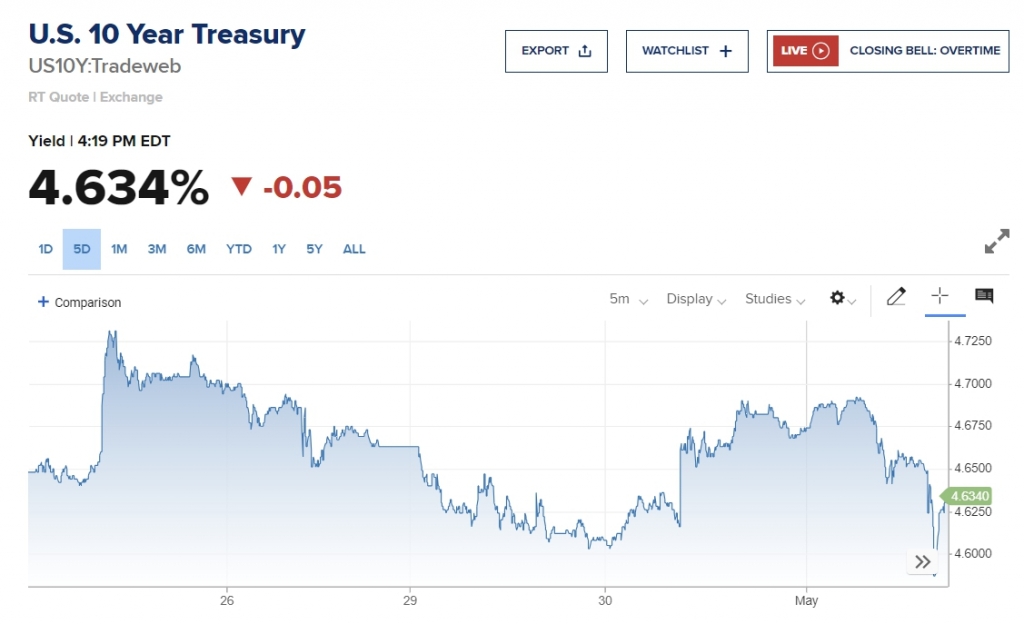
Task: Click the fullscreen expand arrows icon
Action: click(997, 241)
